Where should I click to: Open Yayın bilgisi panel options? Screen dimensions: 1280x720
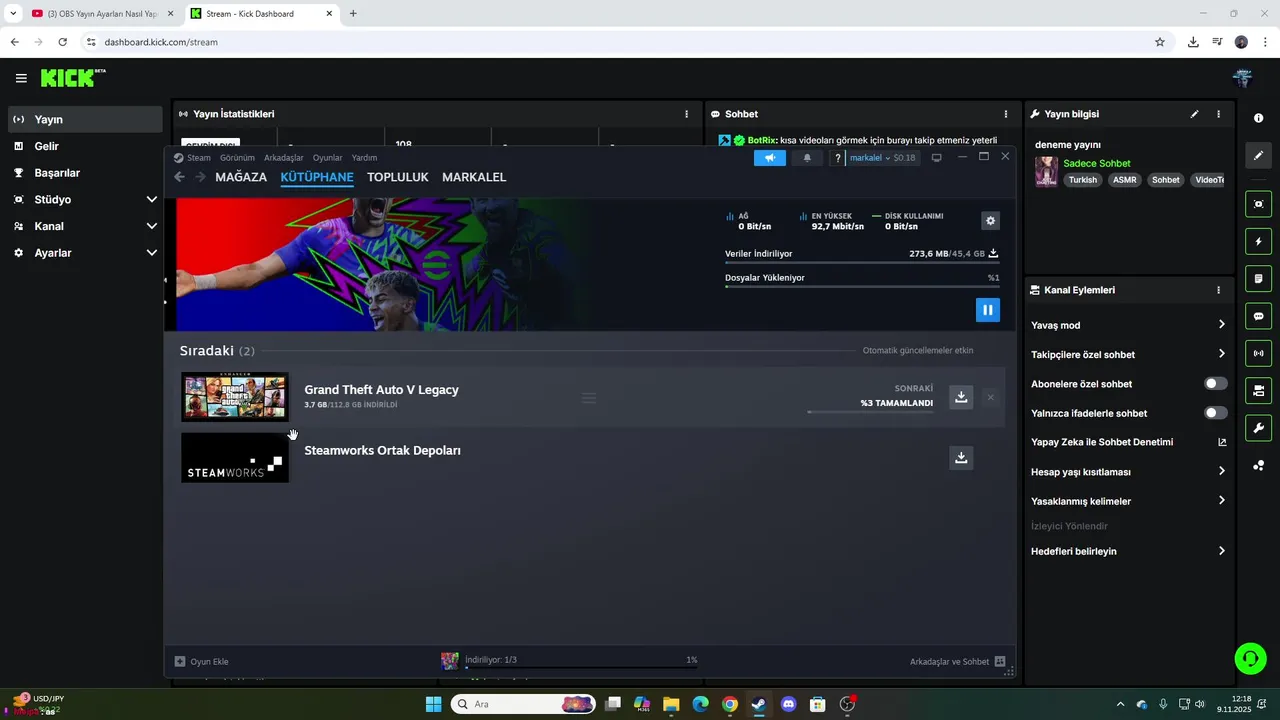coord(1218,114)
